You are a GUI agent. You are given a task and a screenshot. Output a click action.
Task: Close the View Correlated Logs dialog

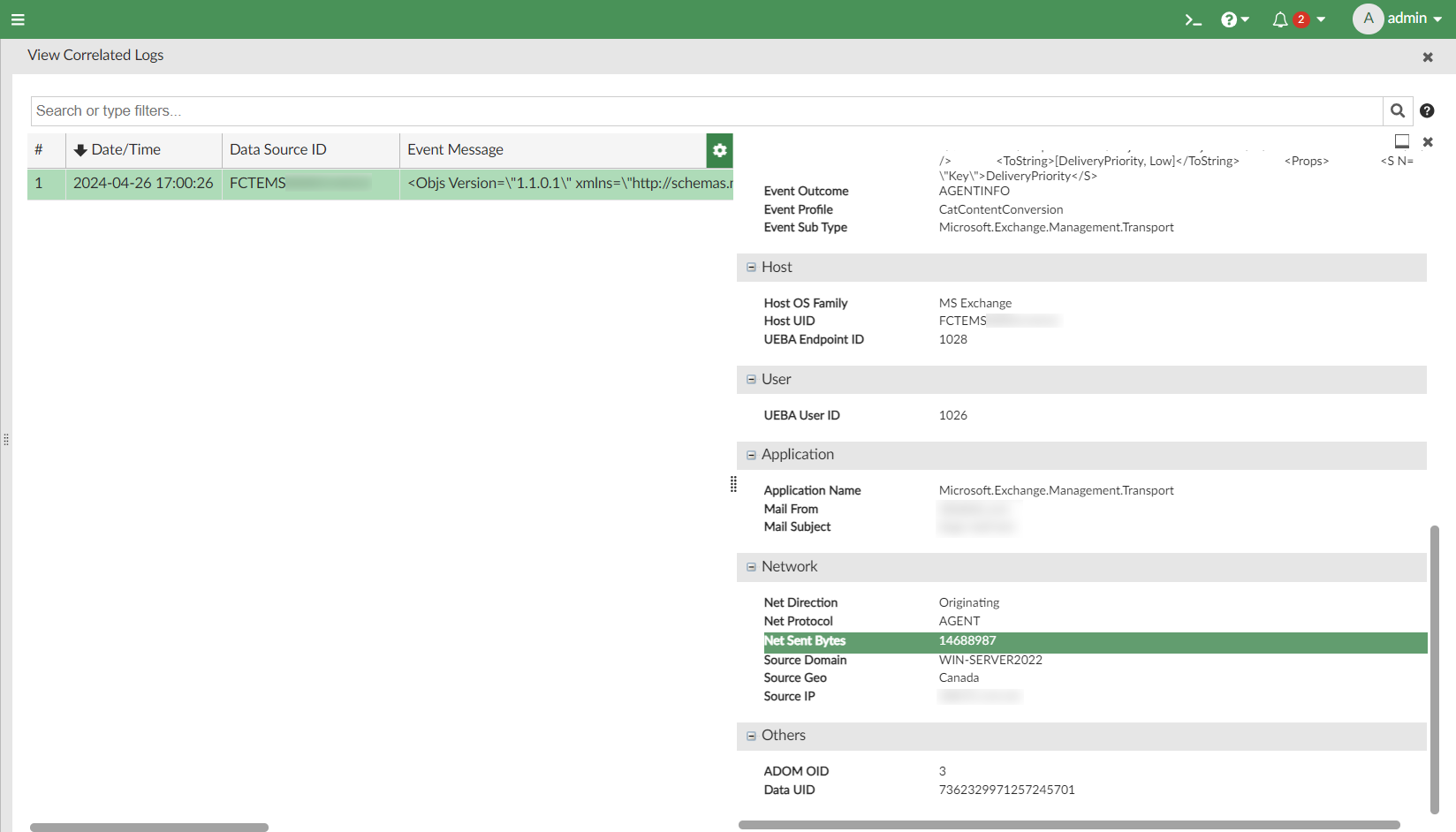click(x=1427, y=57)
